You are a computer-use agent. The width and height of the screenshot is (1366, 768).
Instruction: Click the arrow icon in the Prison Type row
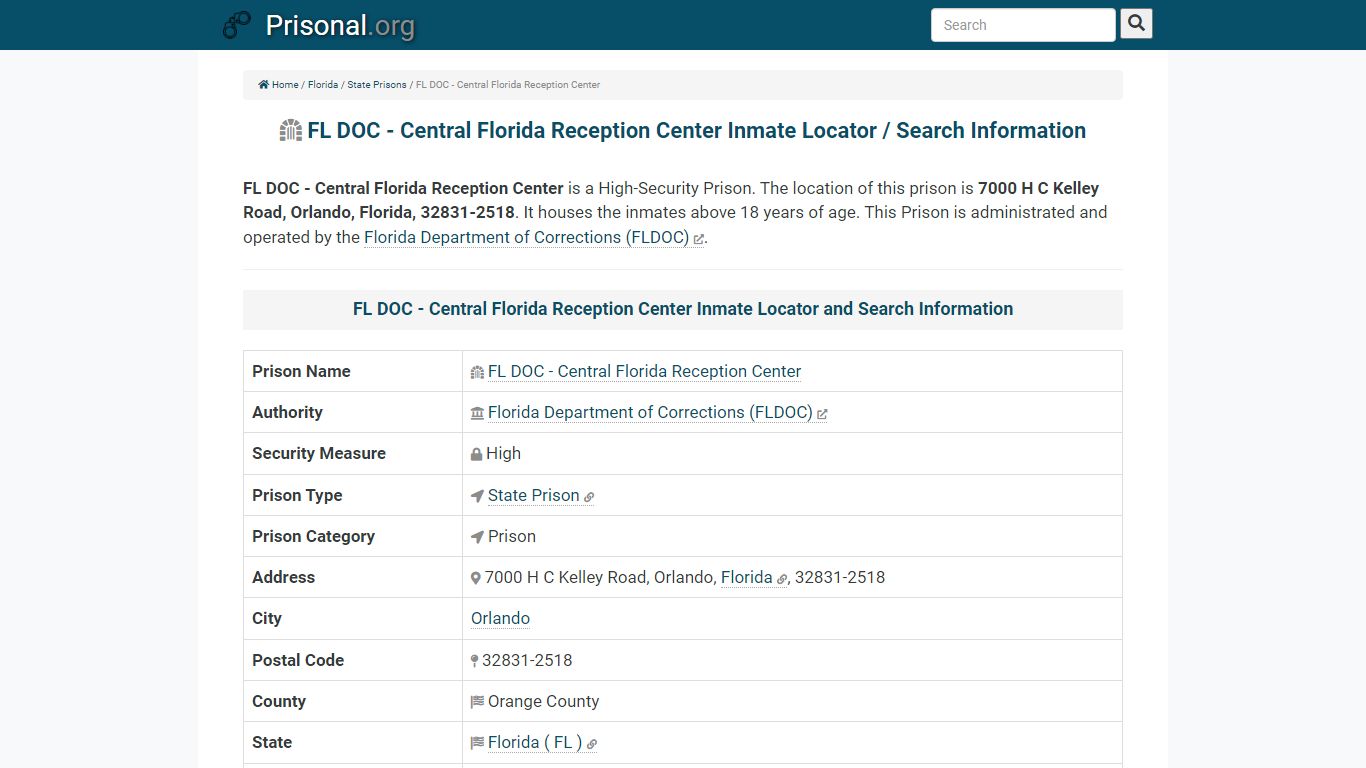(x=478, y=496)
